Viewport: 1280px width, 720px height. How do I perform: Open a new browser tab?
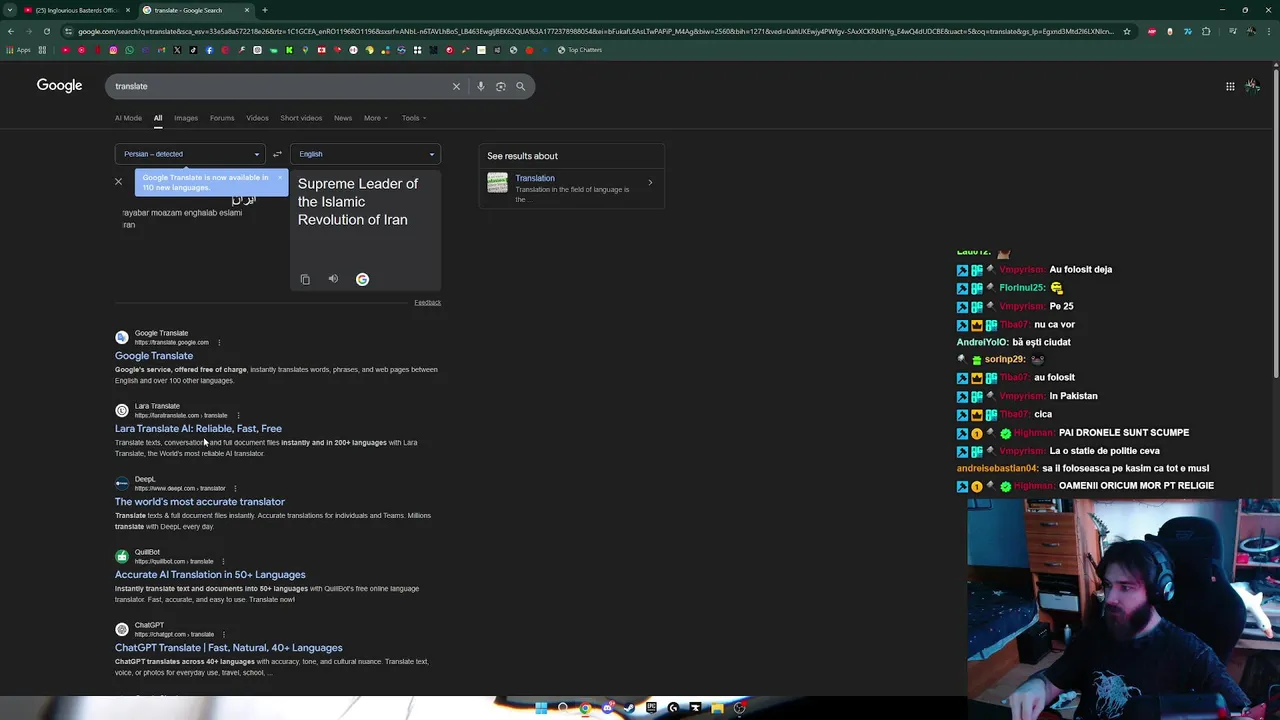(x=264, y=10)
